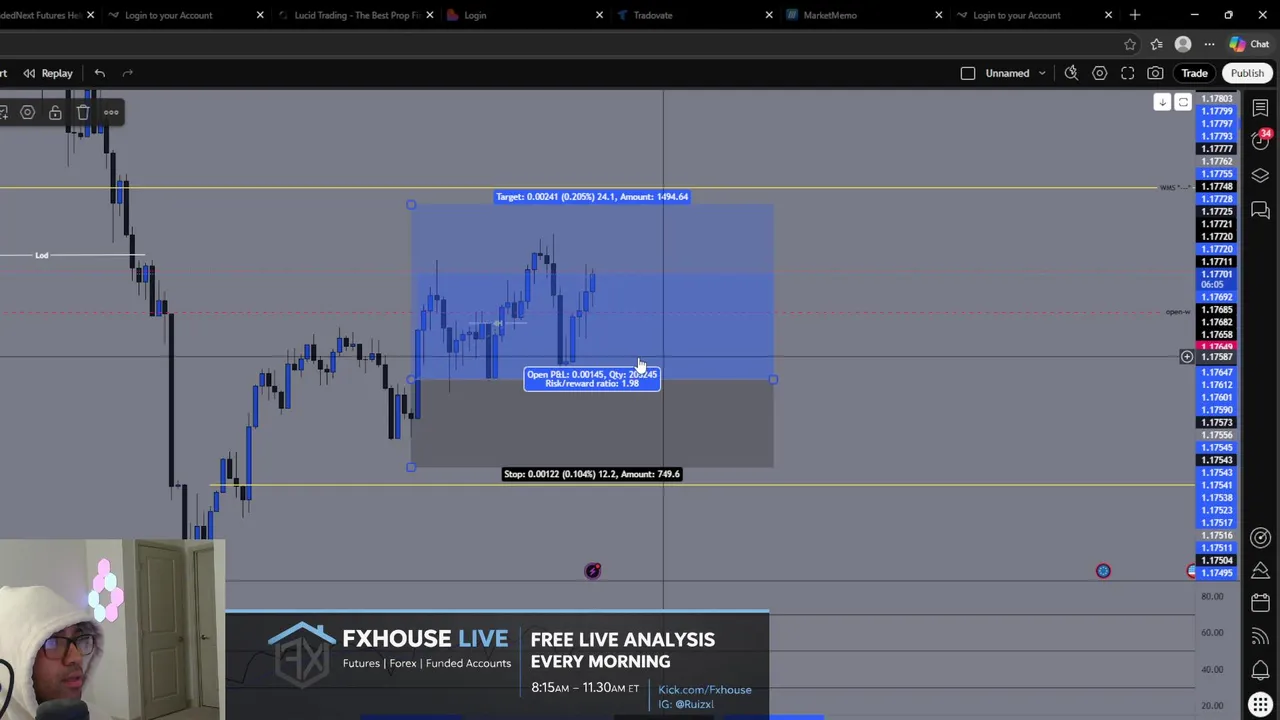Open economic calendar in right sidebar
Screen dimensions: 1280x720
(1260, 603)
